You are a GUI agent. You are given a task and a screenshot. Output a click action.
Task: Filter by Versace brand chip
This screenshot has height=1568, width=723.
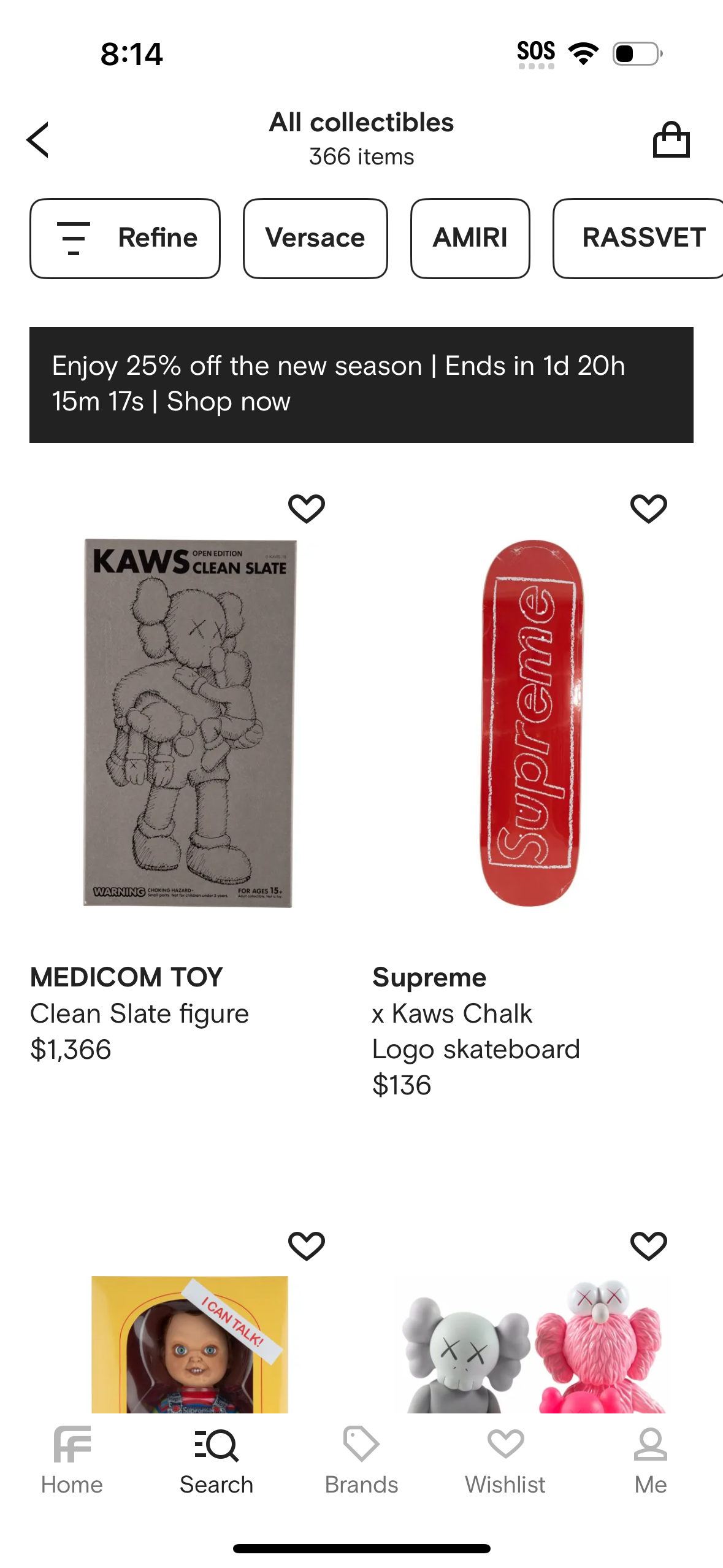click(315, 238)
